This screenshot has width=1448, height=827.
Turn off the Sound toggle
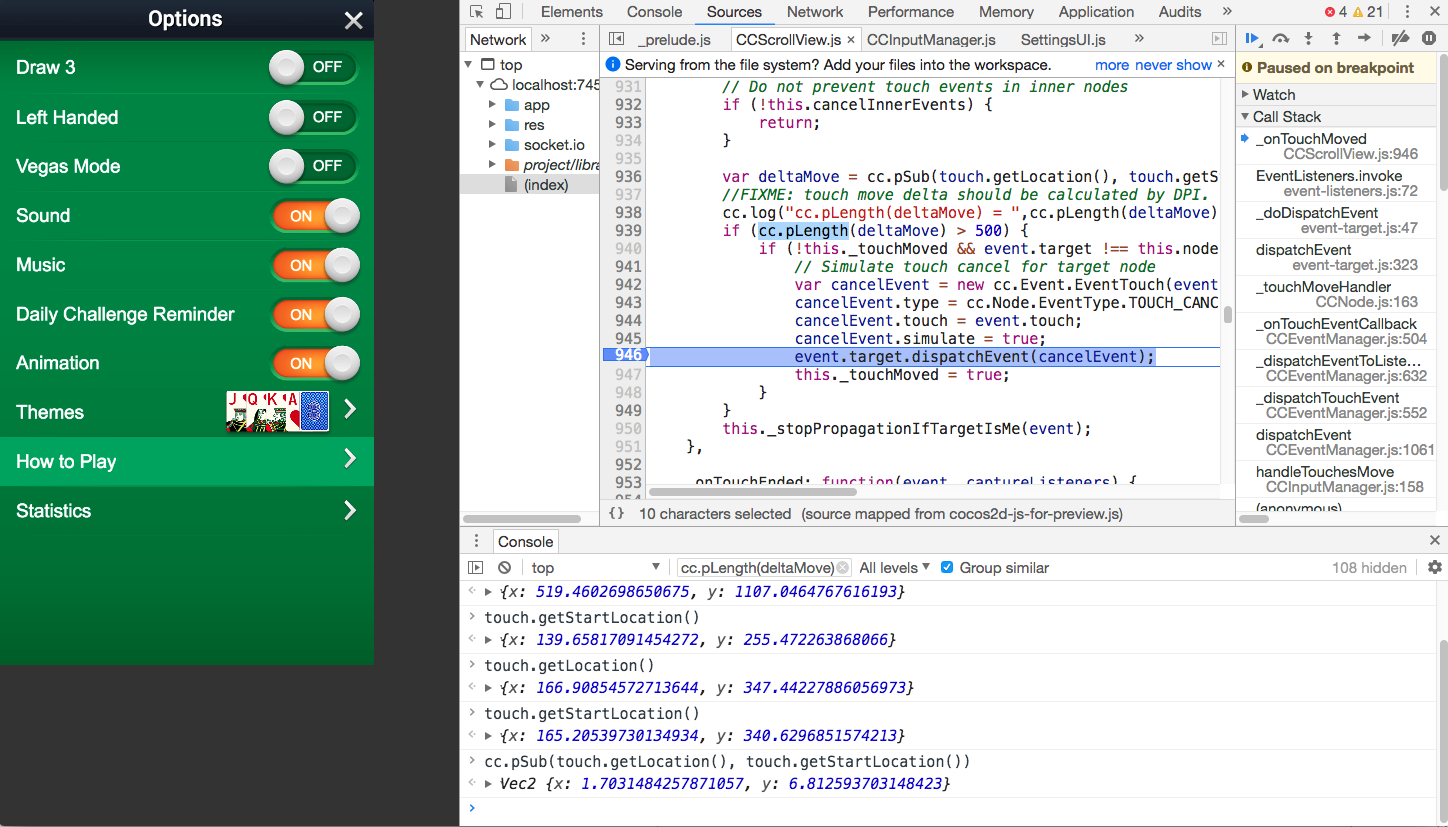tap(315, 216)
